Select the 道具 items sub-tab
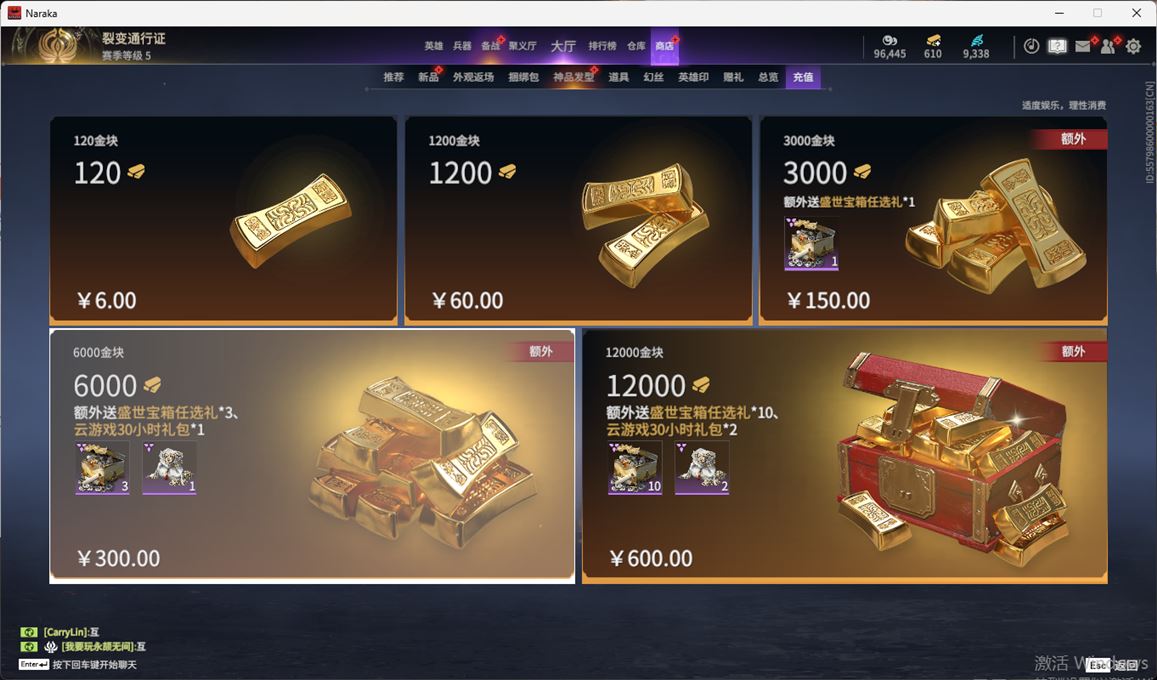The width and height of the screenshot is (1157, 680). (618, 77)
